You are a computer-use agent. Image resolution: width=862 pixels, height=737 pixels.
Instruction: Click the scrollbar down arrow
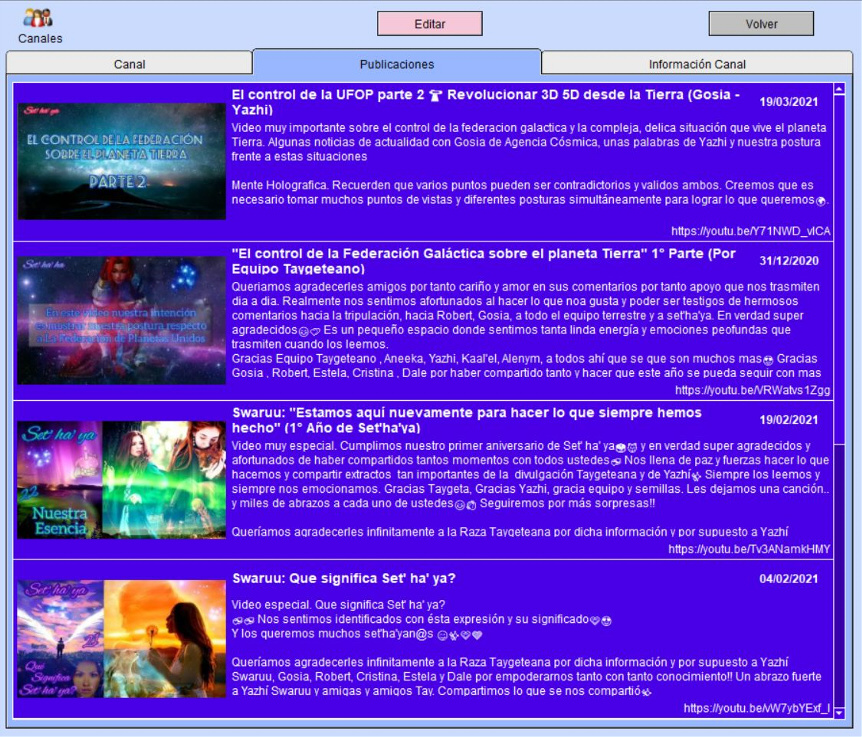coord(839,712)
